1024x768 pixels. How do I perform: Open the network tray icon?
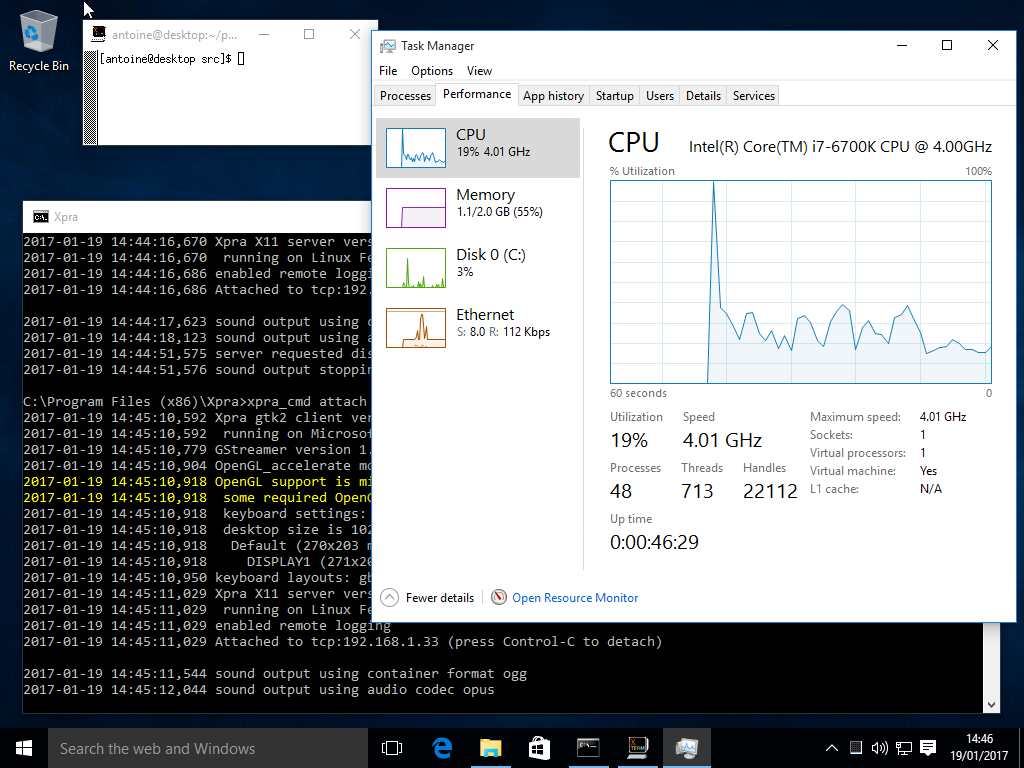coord(904,748)
